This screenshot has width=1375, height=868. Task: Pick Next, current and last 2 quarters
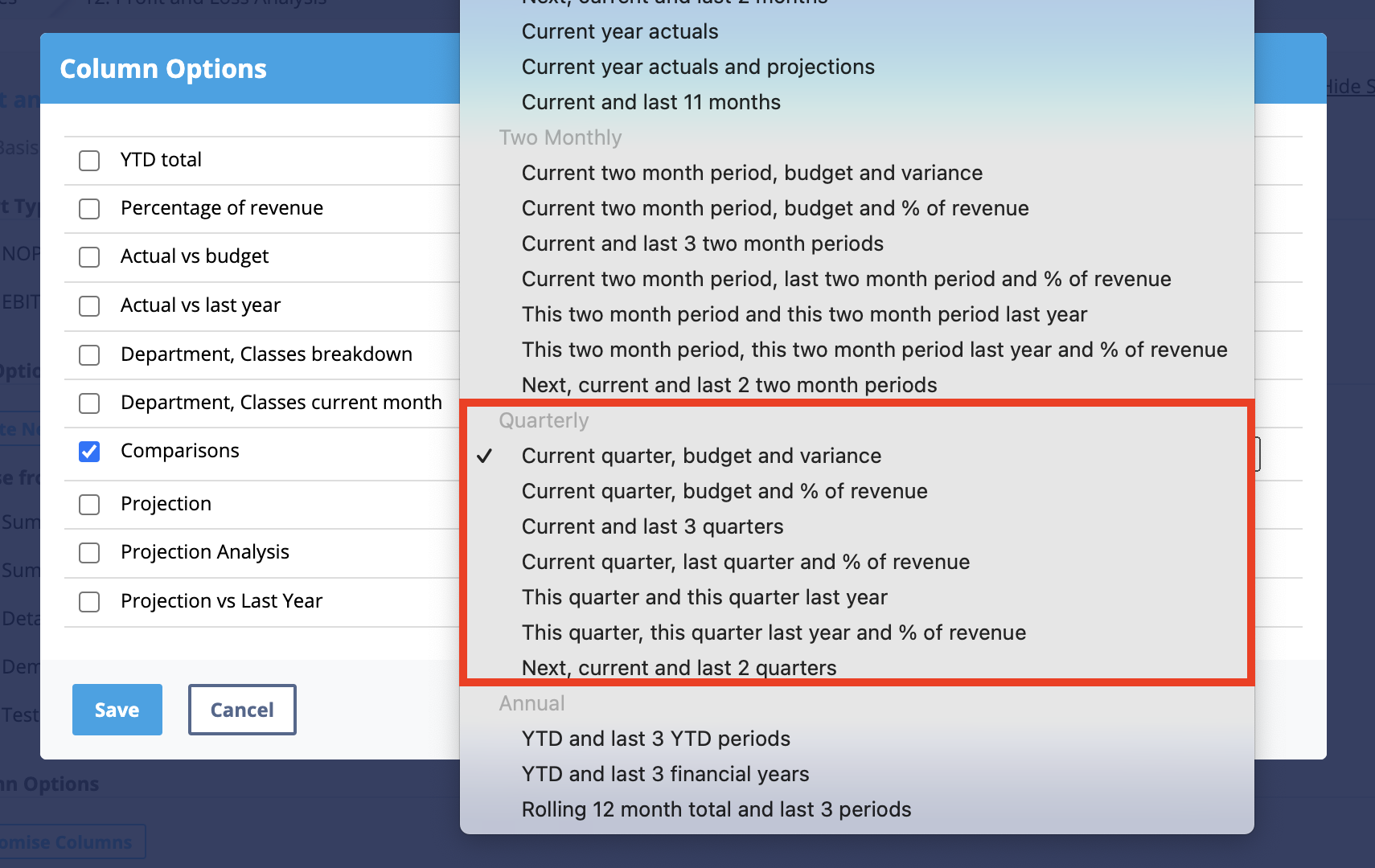(x=679, y=667)
